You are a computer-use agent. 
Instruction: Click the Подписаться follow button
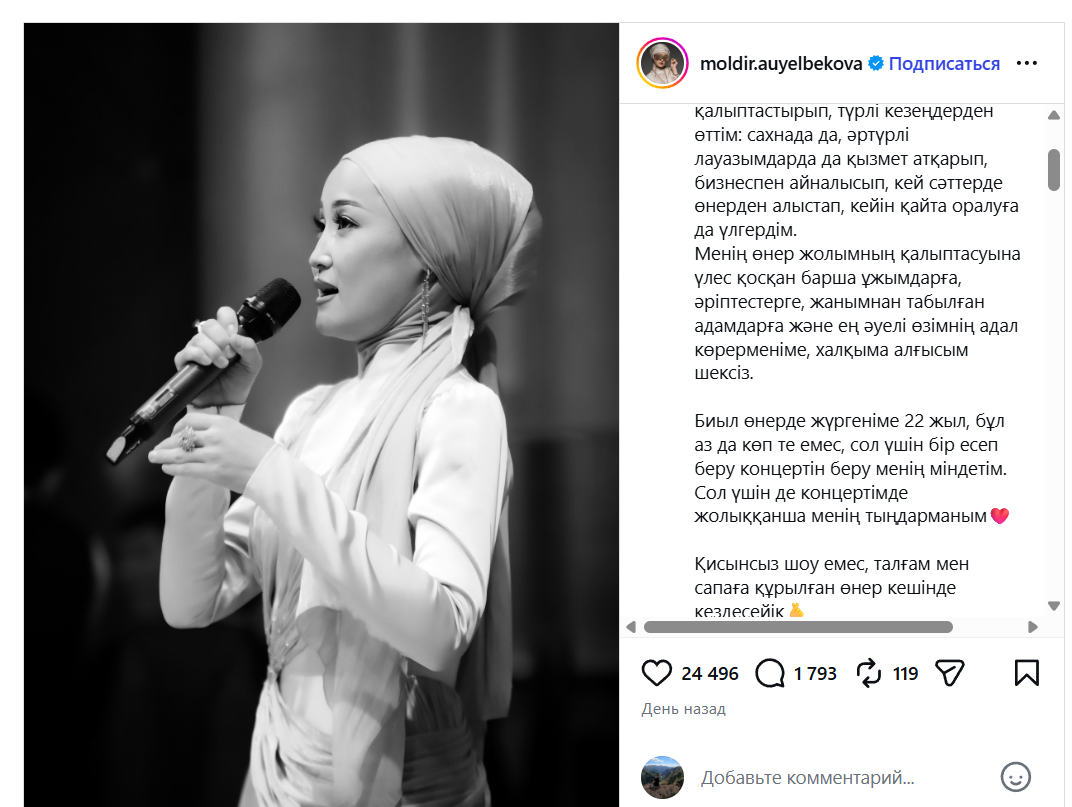click(x=944, y=64)
